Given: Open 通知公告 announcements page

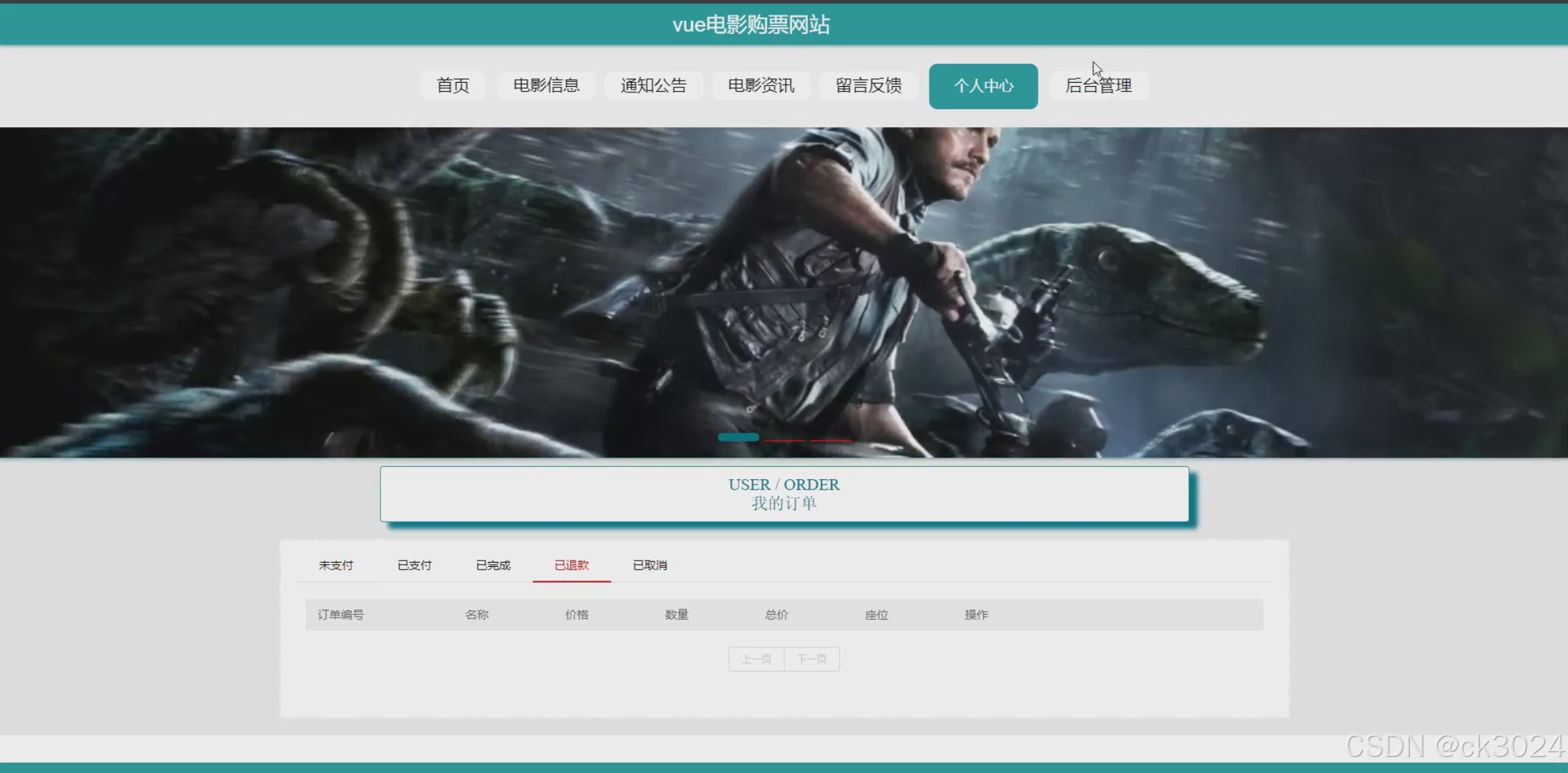Looking at the screenshot, I should click(x=653, y=85).
